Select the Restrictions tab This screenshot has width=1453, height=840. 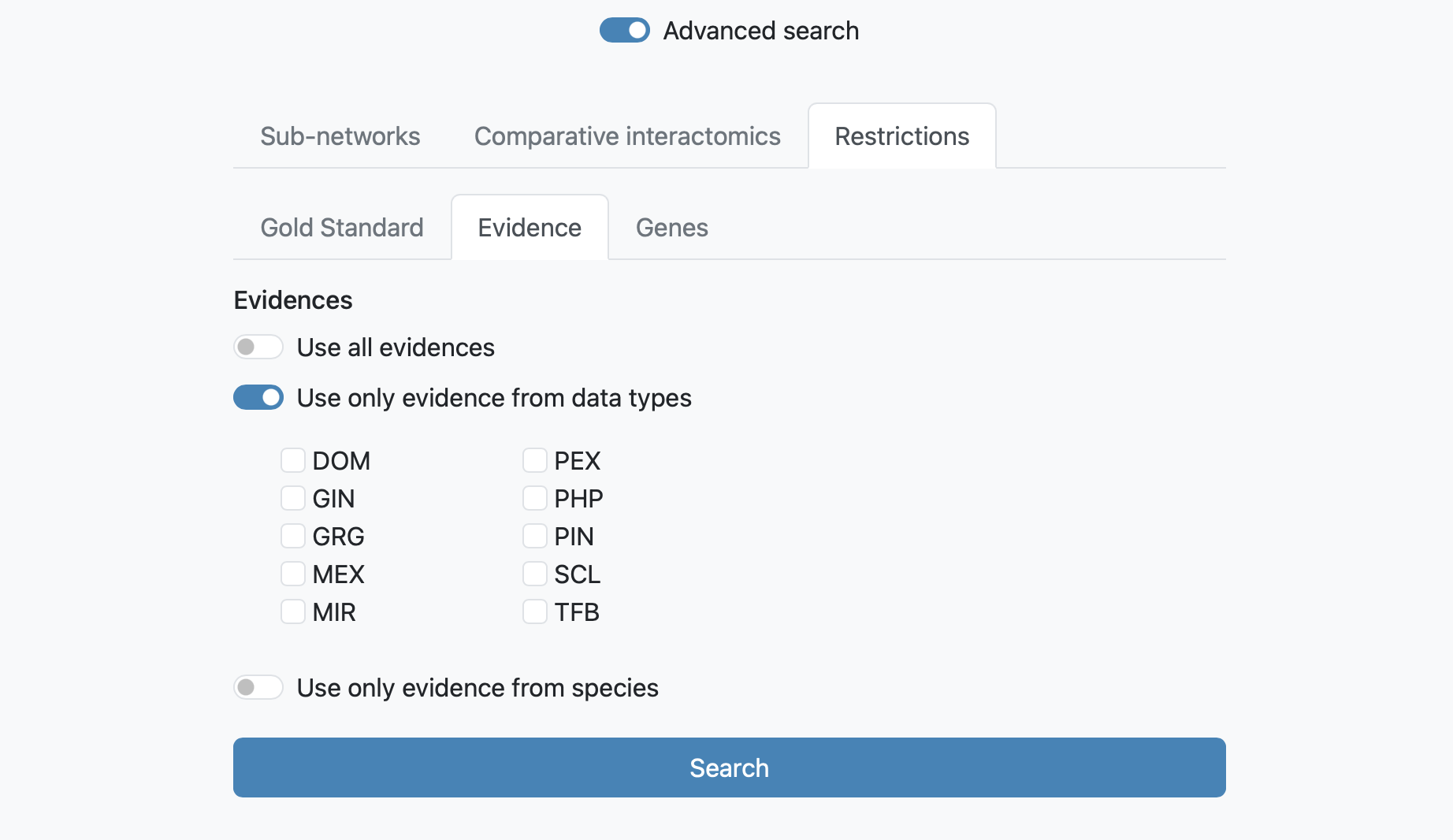[x=902, y=136]
